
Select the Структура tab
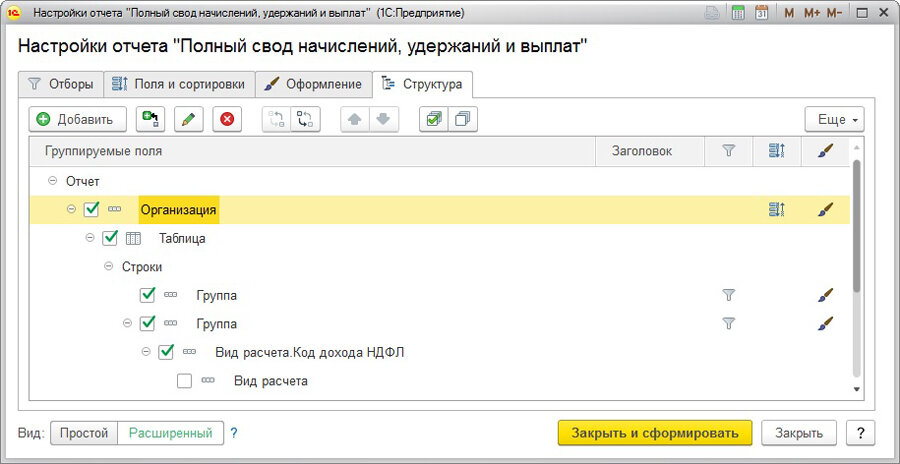point(422,84)
